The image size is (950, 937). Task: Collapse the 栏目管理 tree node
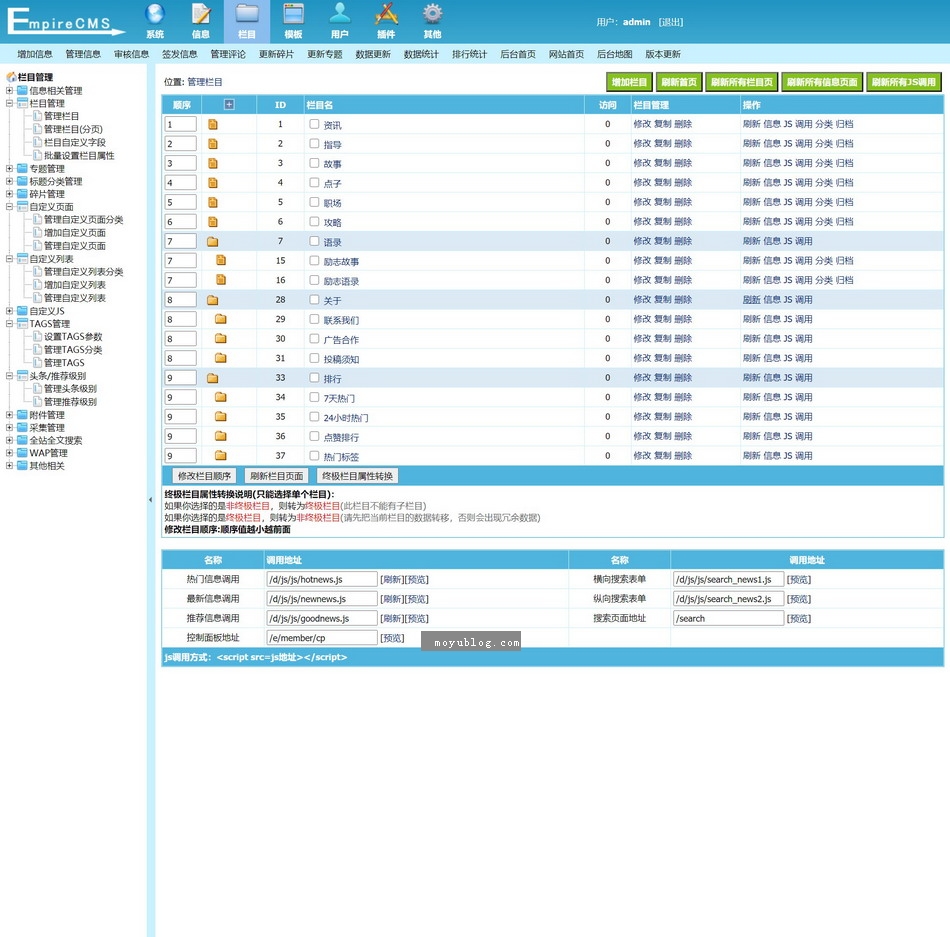9,103
